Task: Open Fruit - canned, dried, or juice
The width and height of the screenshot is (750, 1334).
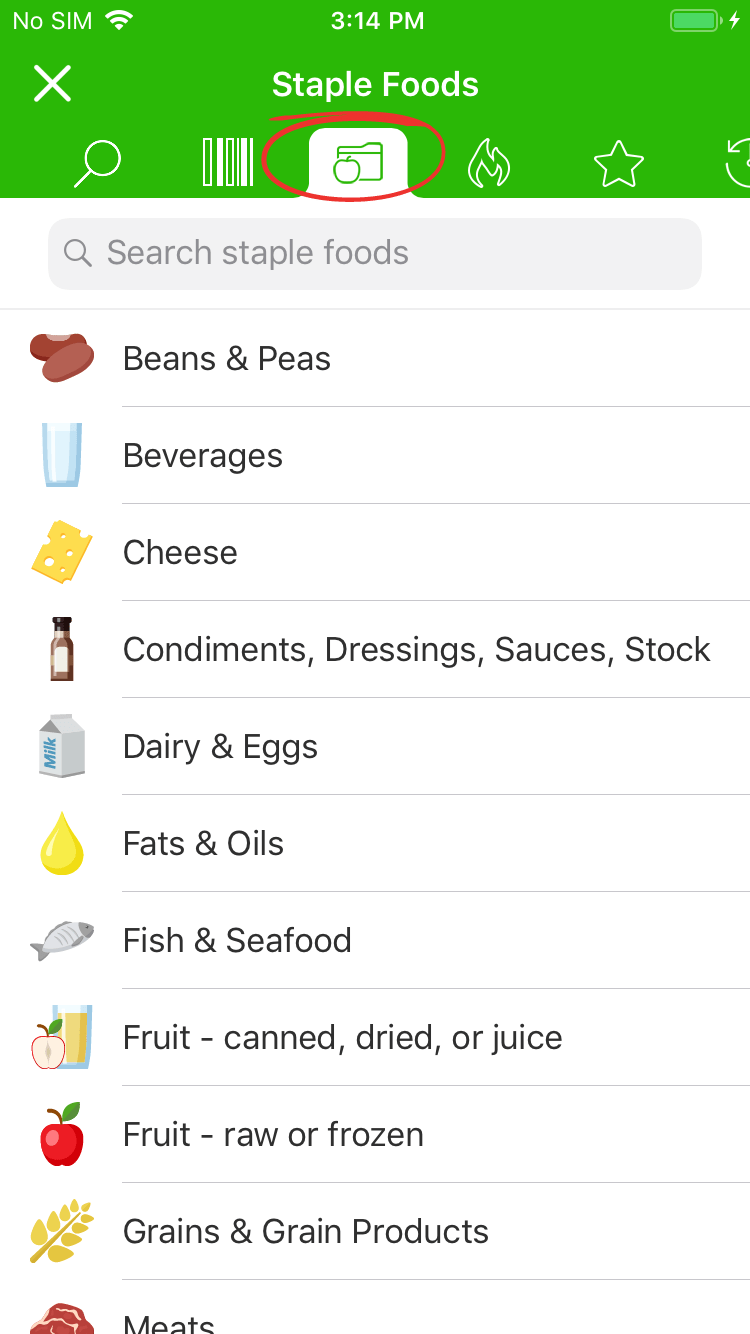Action: point(342,1038)
